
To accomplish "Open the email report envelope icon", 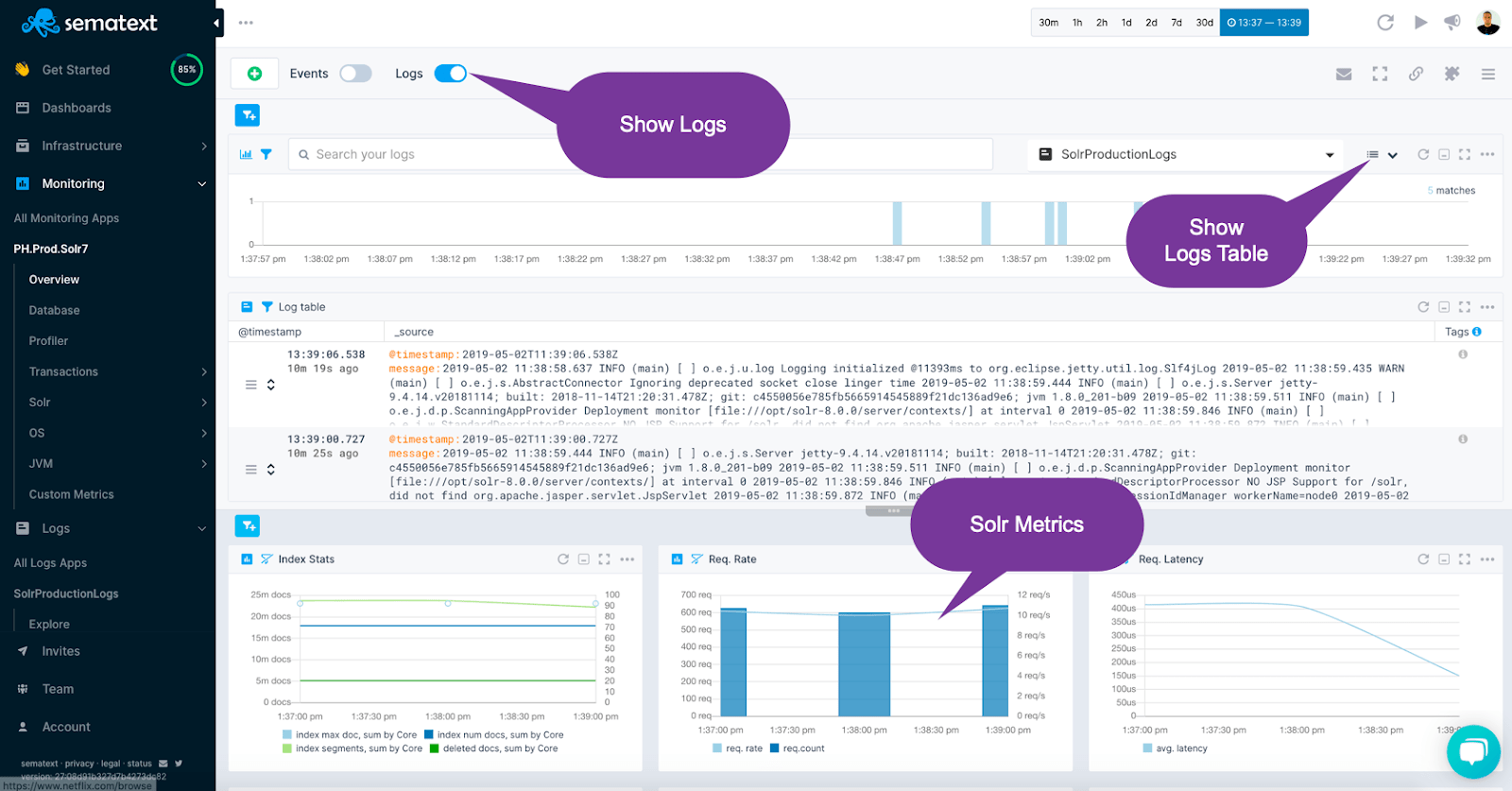I will click(x=1344, y=74).
